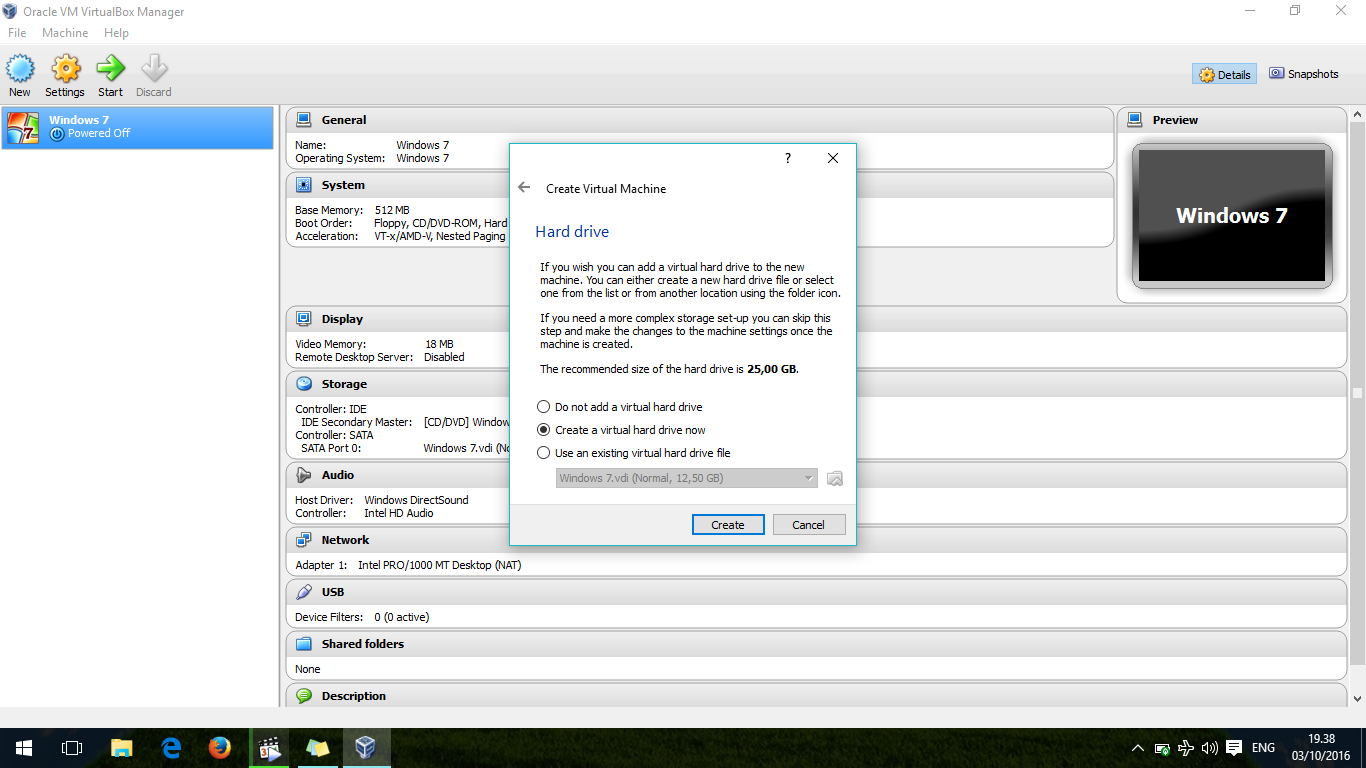Click the Network section icon
The width and height of the screenshot is (1366, 768).
pos(305,540)
